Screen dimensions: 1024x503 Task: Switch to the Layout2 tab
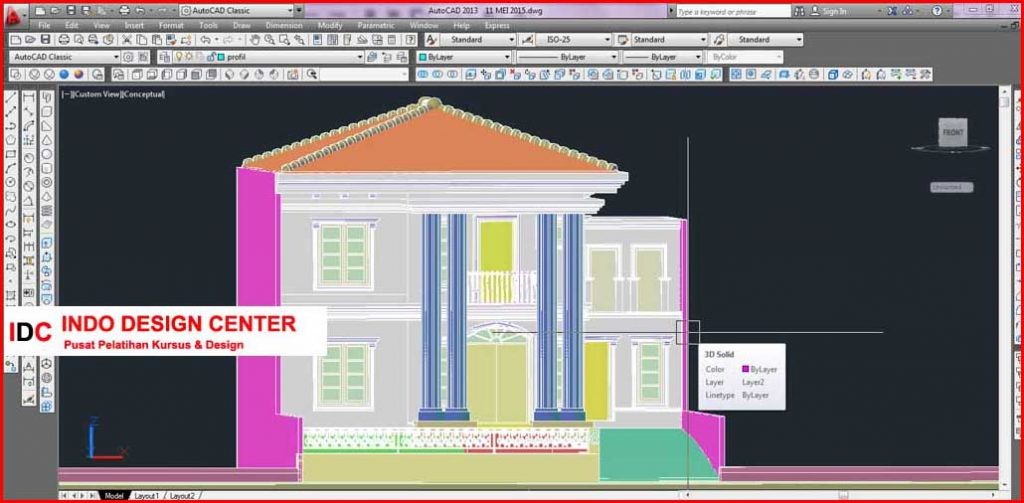point(182,496)
